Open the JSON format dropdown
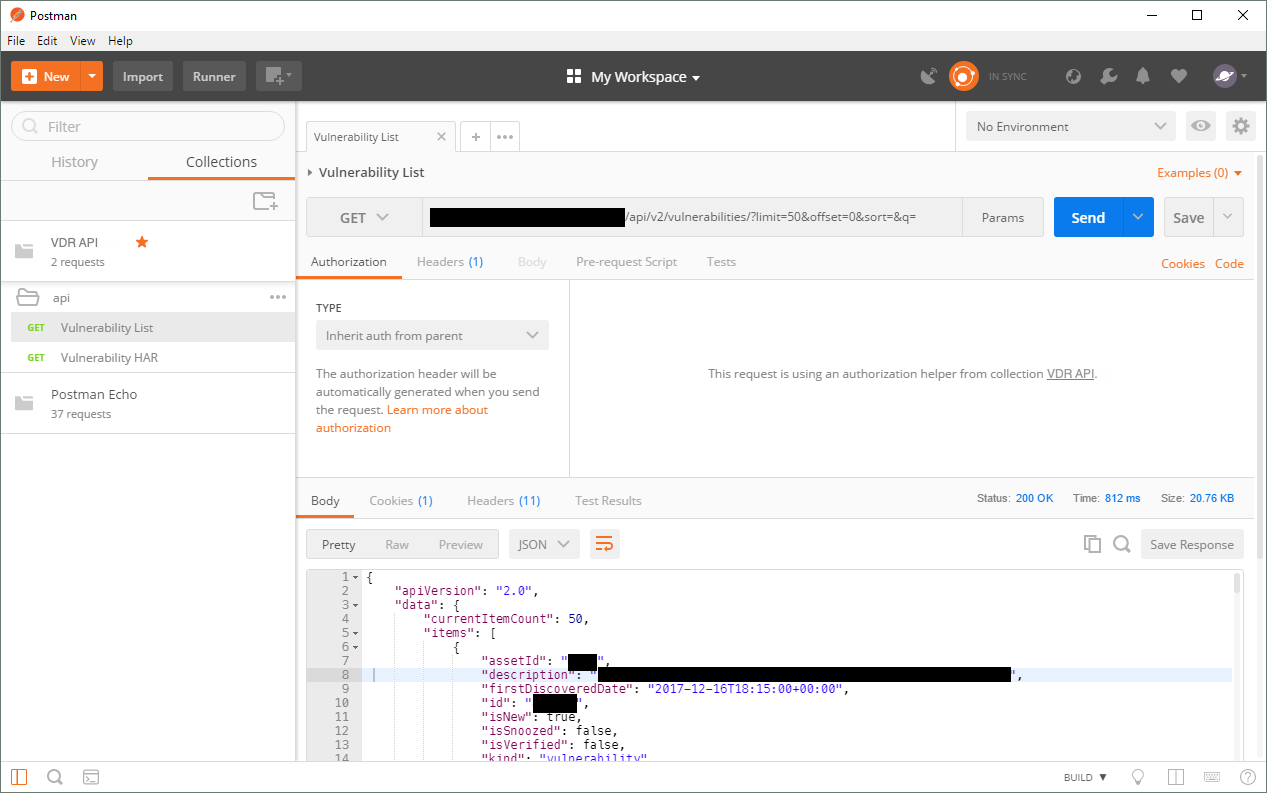The image size is (1267, 793). pyautogui.click(x=545, y=544)
